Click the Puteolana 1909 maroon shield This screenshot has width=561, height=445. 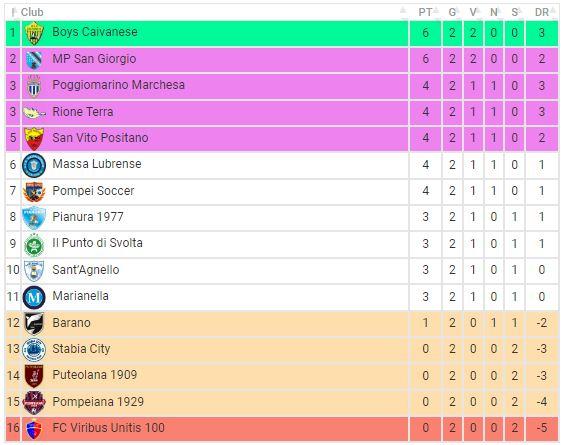34,376
